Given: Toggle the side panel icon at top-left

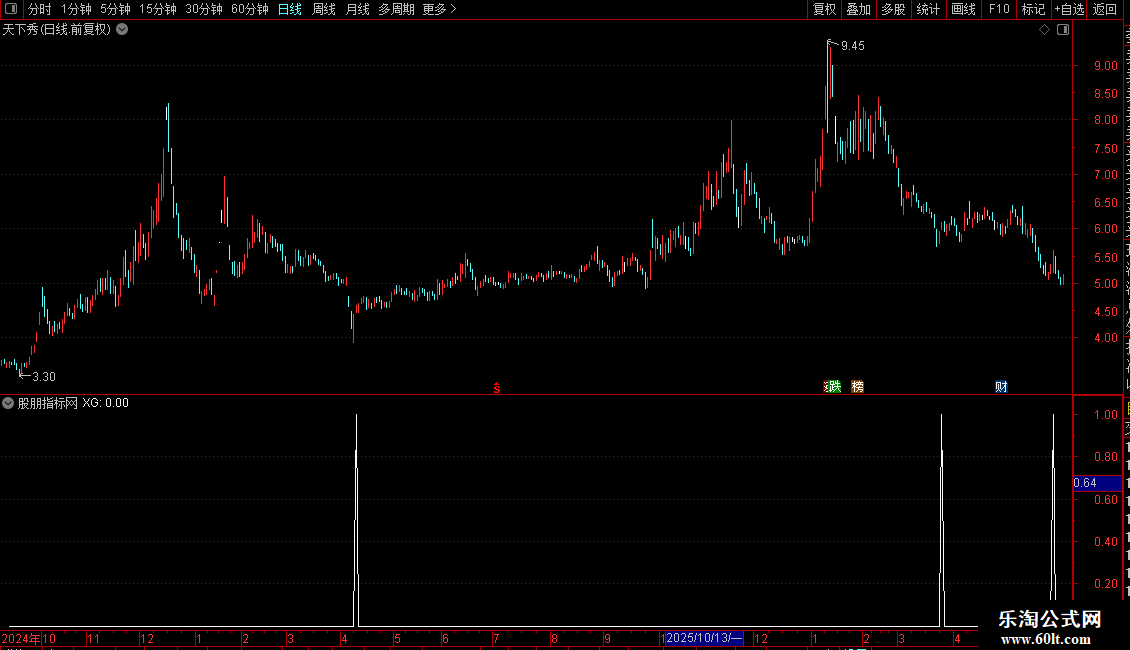Looking at the screenshot, I should [11, 9].
